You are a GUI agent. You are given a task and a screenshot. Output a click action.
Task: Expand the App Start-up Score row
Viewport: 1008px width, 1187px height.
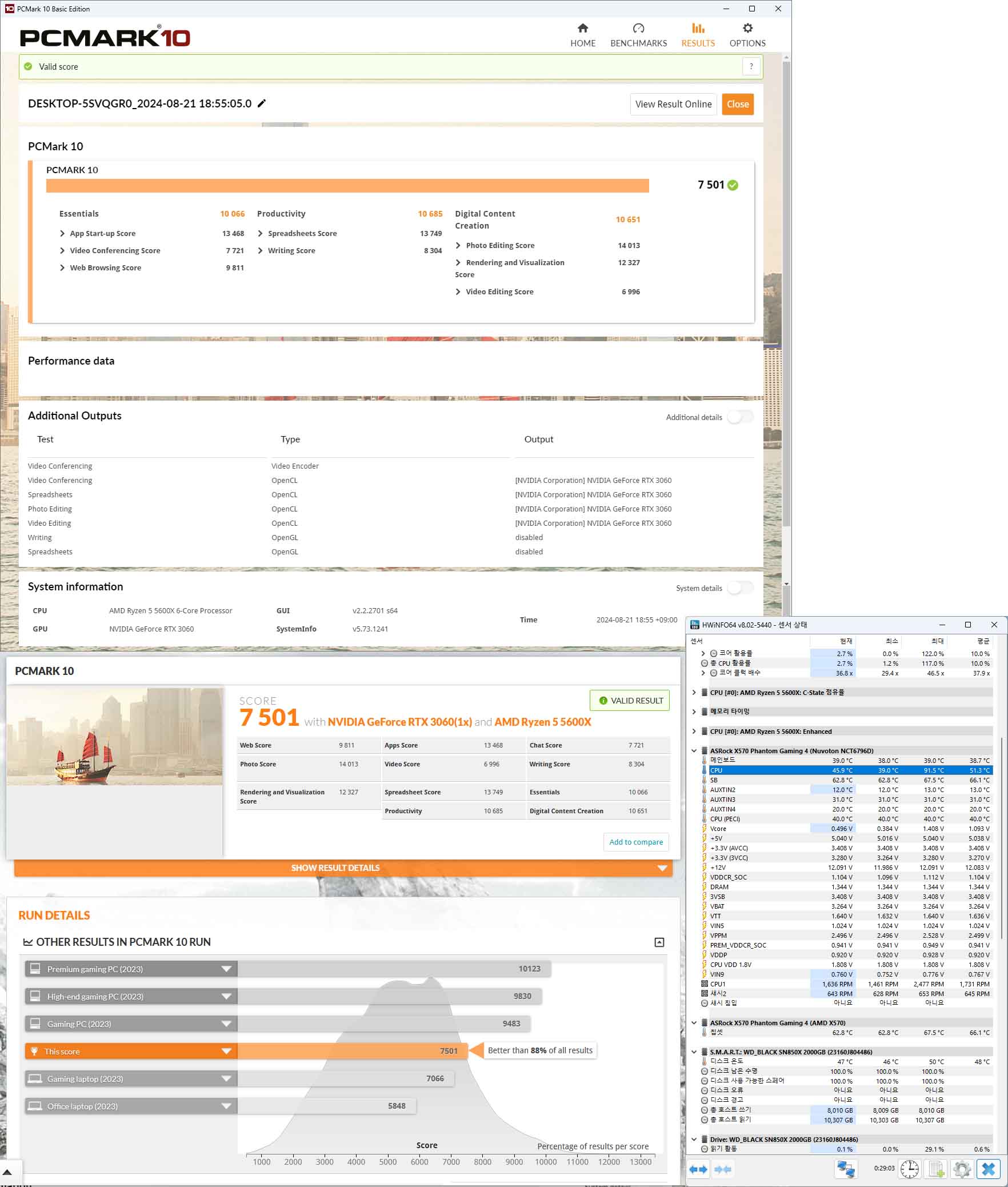pyautogui.click(x=62, y=234)
